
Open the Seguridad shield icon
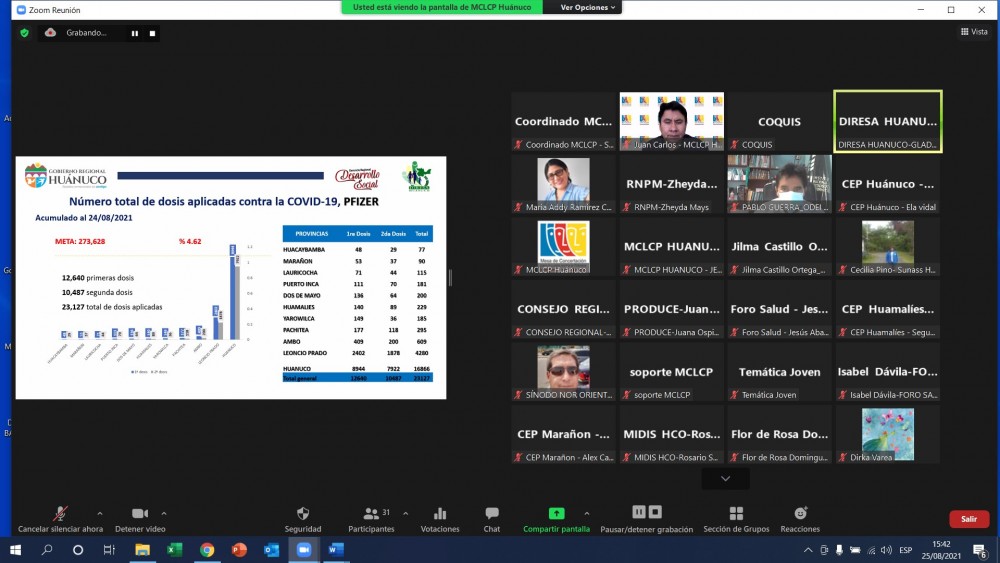pyautogui.click(x=303, y=516)
